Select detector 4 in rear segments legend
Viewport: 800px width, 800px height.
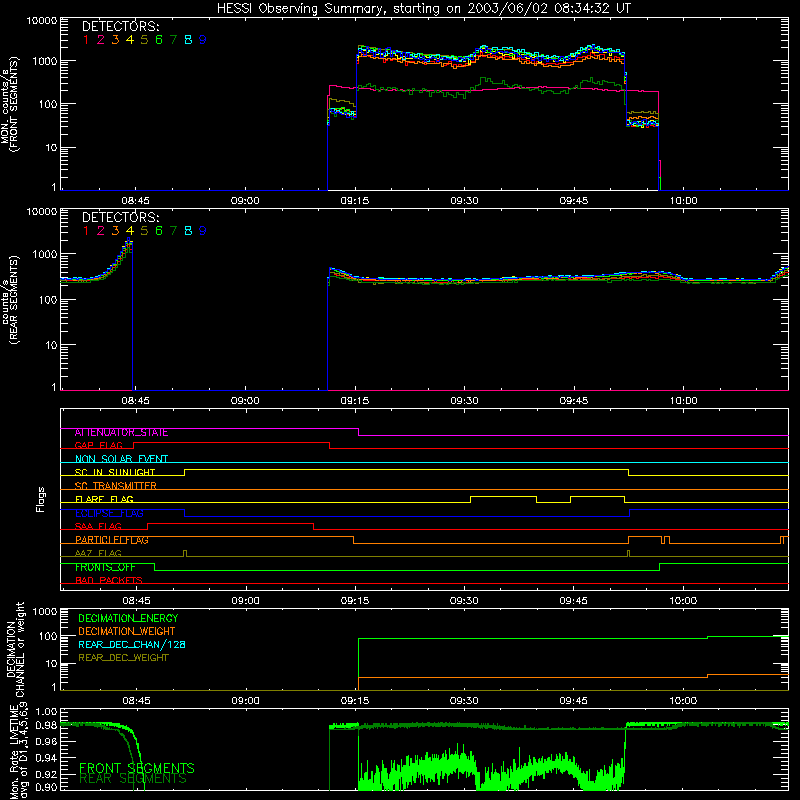point(130,231)
